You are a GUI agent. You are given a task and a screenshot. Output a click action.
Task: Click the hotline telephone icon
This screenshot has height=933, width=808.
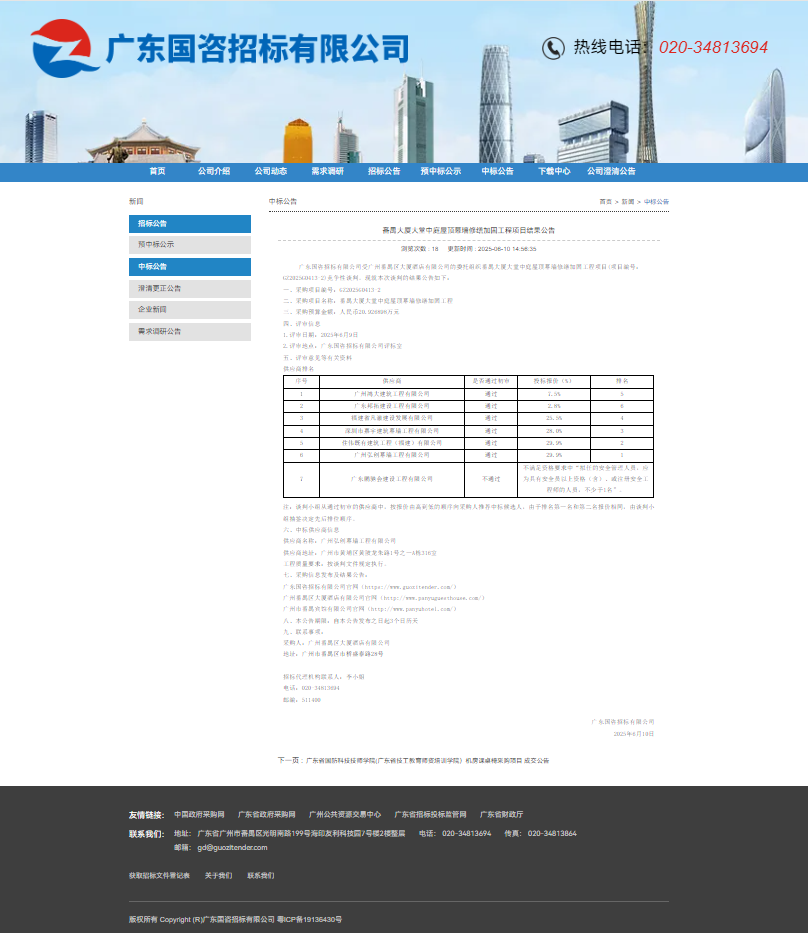(553, 47)
